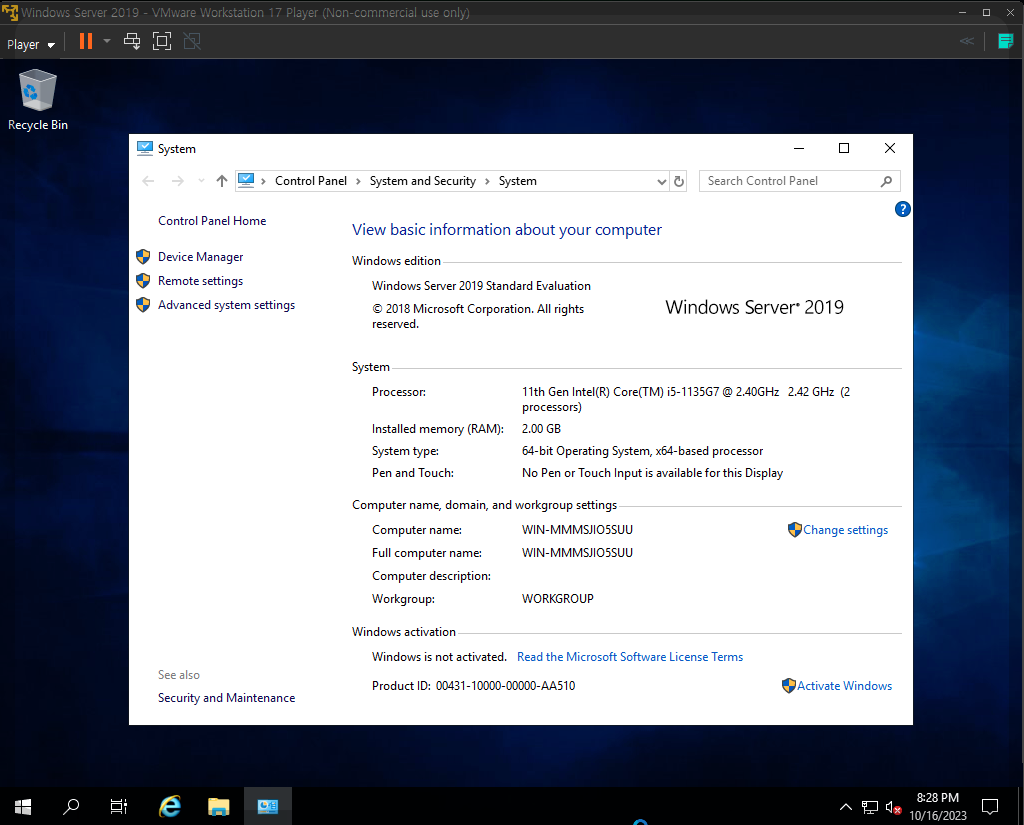Expand chevron after Control Panel breadcrumb
This screenshot has height=825, width=1024.
pos(358,181)
